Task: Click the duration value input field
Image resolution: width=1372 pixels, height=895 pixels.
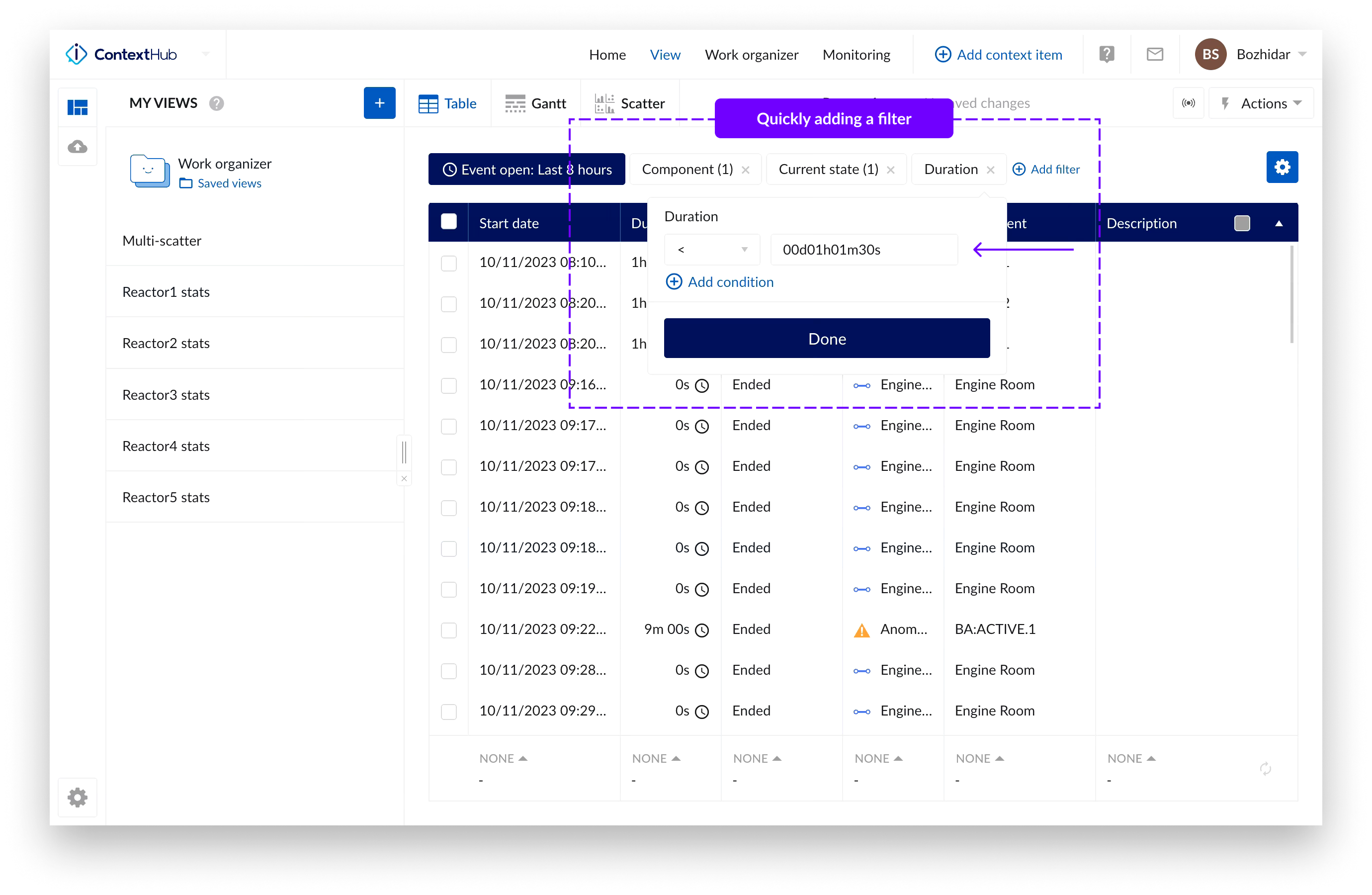Action: pyautogui.click(x=863, y=250)
